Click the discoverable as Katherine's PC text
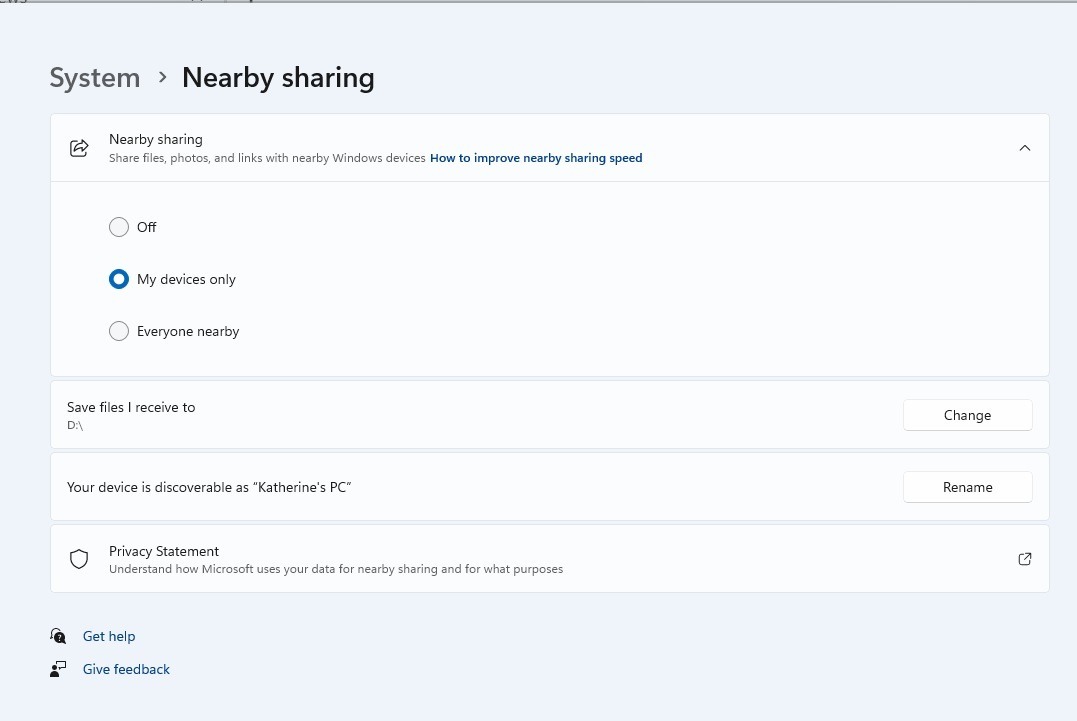The width and height of the screenshot is (1077, 721). [209, 487]
